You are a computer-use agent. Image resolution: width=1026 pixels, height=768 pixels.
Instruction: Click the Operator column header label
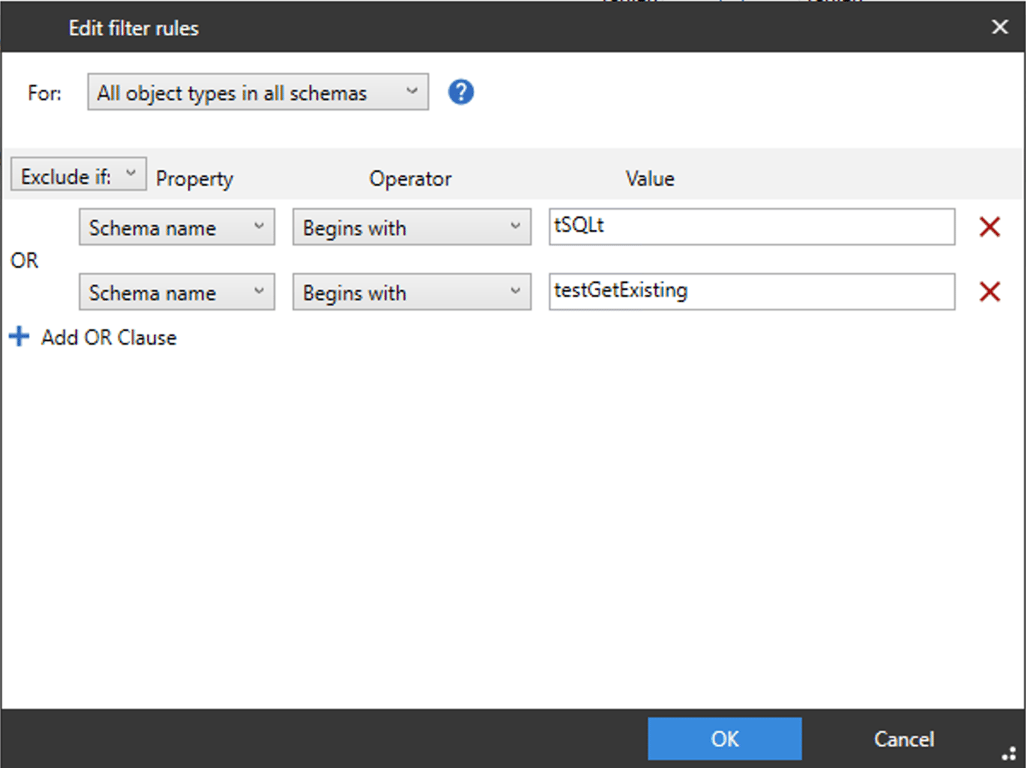(x=410, y=179)
